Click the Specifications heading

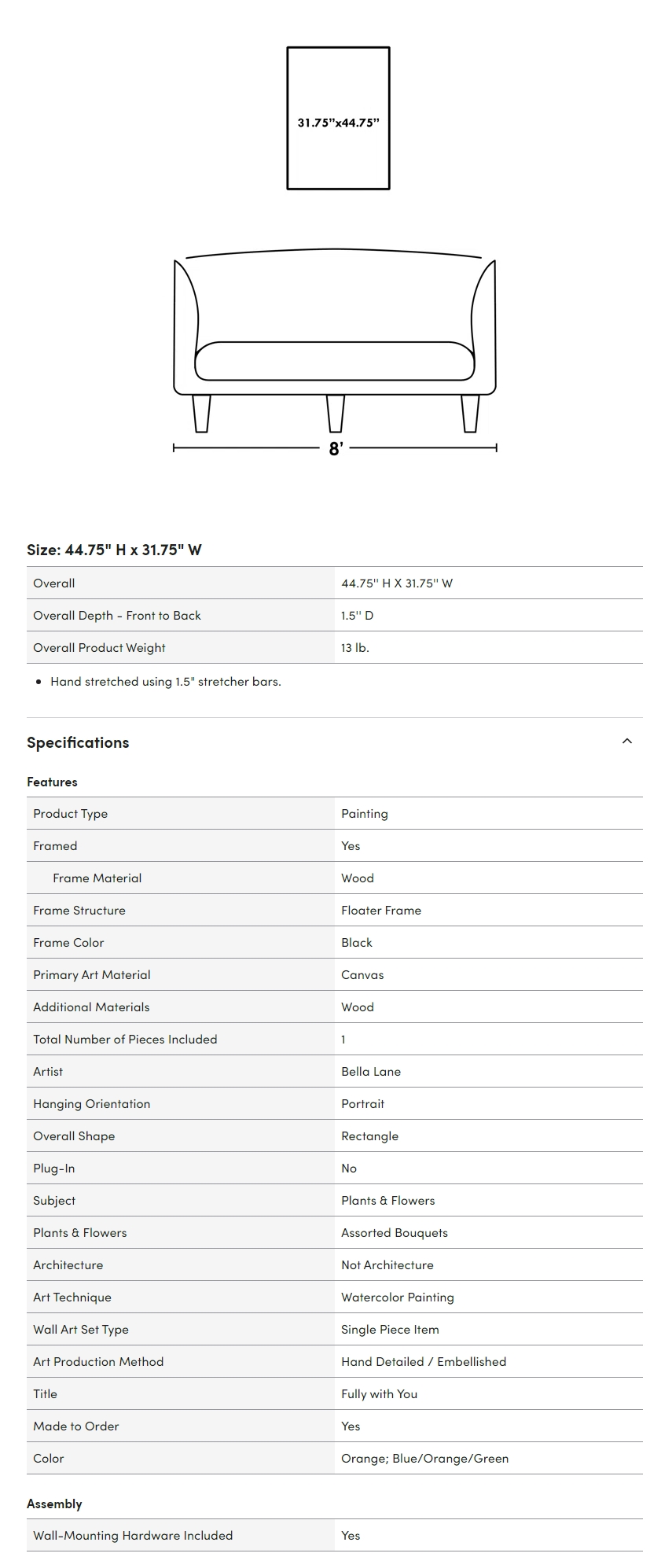pos(78,742)
